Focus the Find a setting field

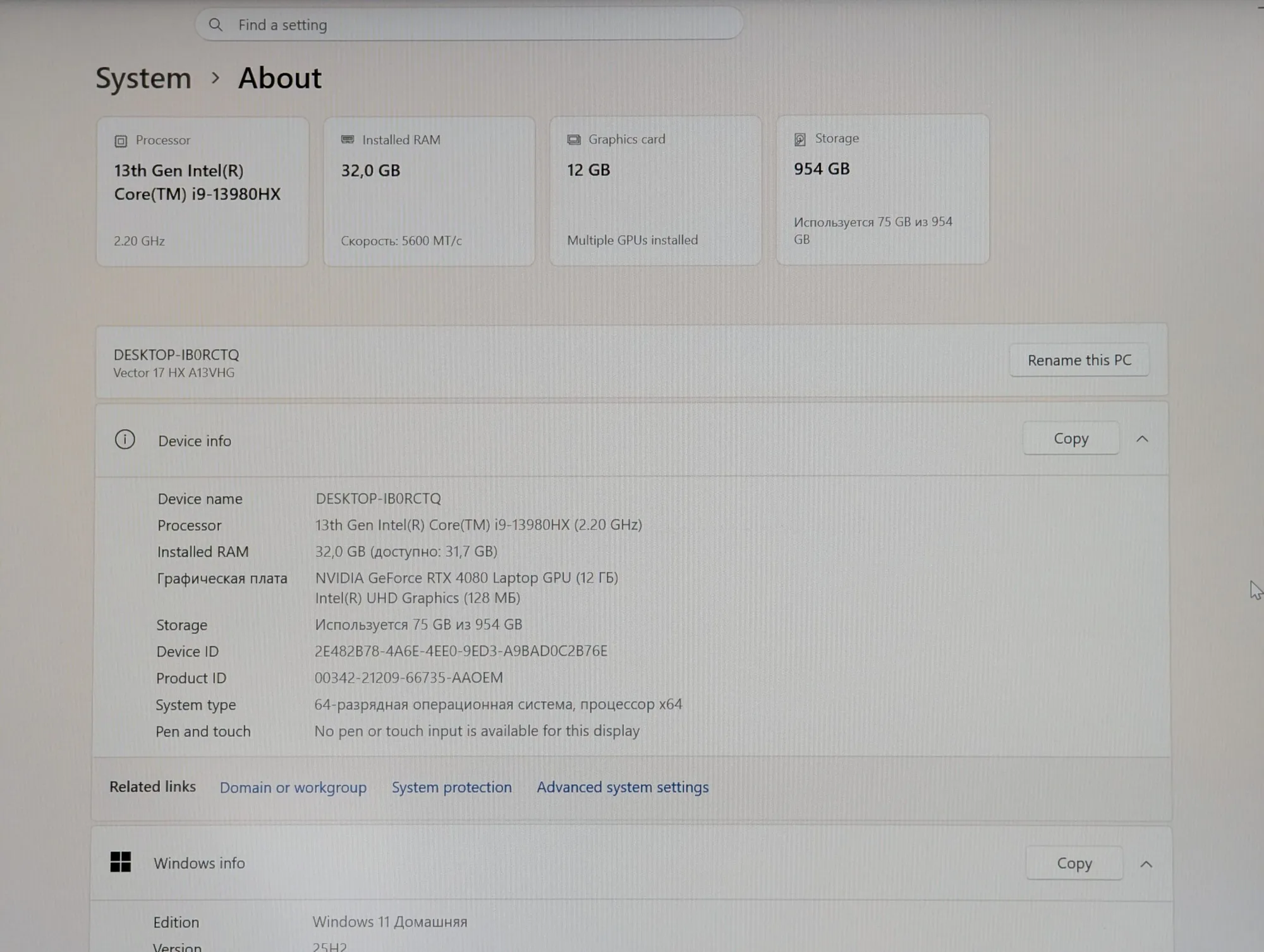(469, 25)
